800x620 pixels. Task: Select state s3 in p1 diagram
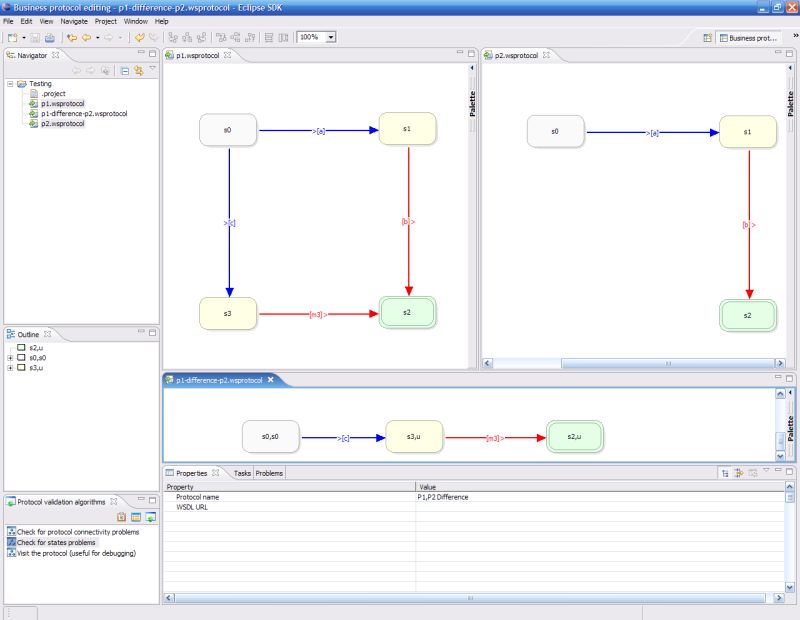[228, 313]
